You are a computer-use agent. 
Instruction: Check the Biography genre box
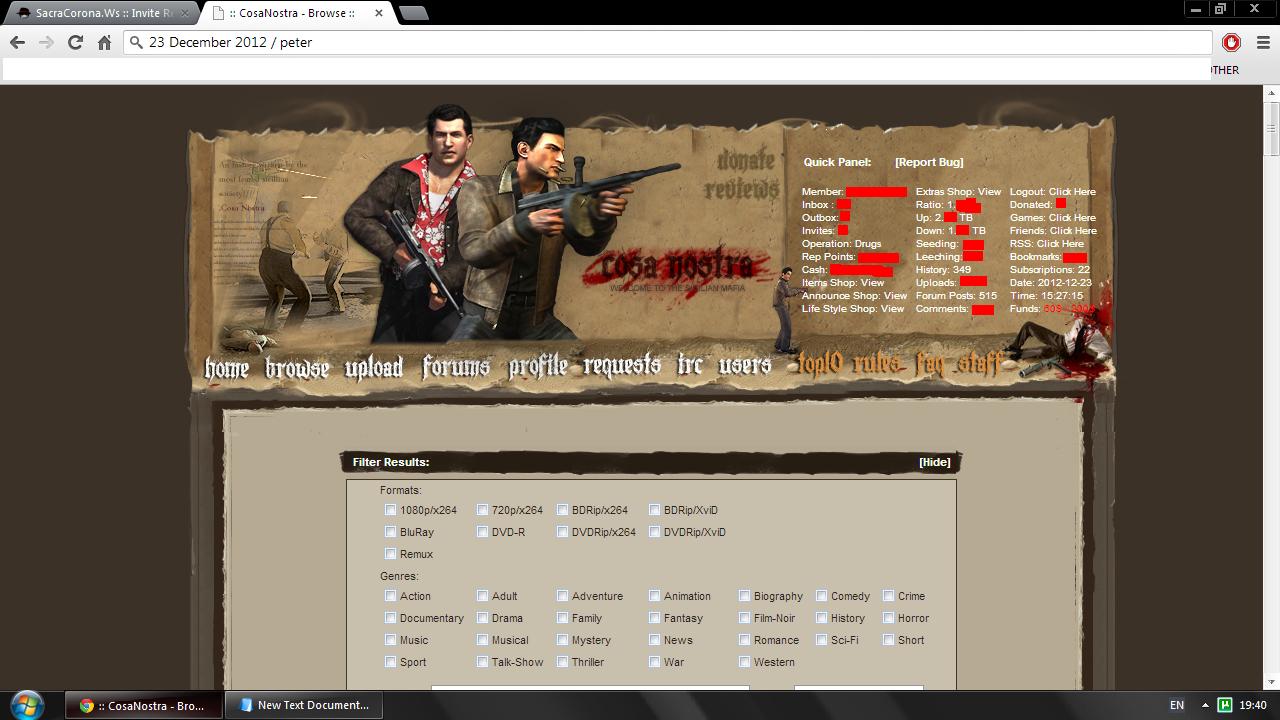744,596
